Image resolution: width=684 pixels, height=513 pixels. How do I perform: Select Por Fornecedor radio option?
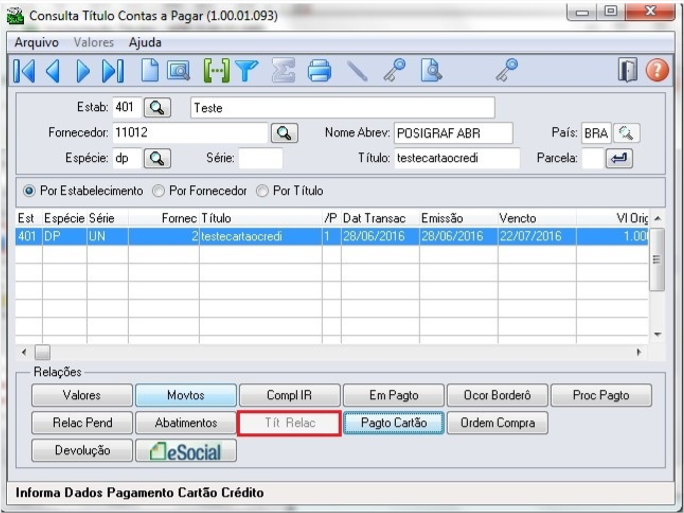tap(199, 191)
